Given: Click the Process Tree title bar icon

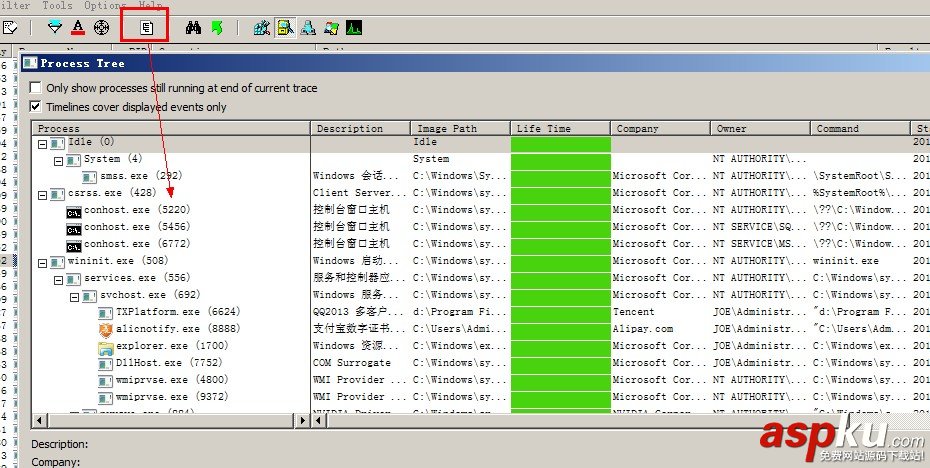Looking at the screenshot, I should [x=30, y=63].
